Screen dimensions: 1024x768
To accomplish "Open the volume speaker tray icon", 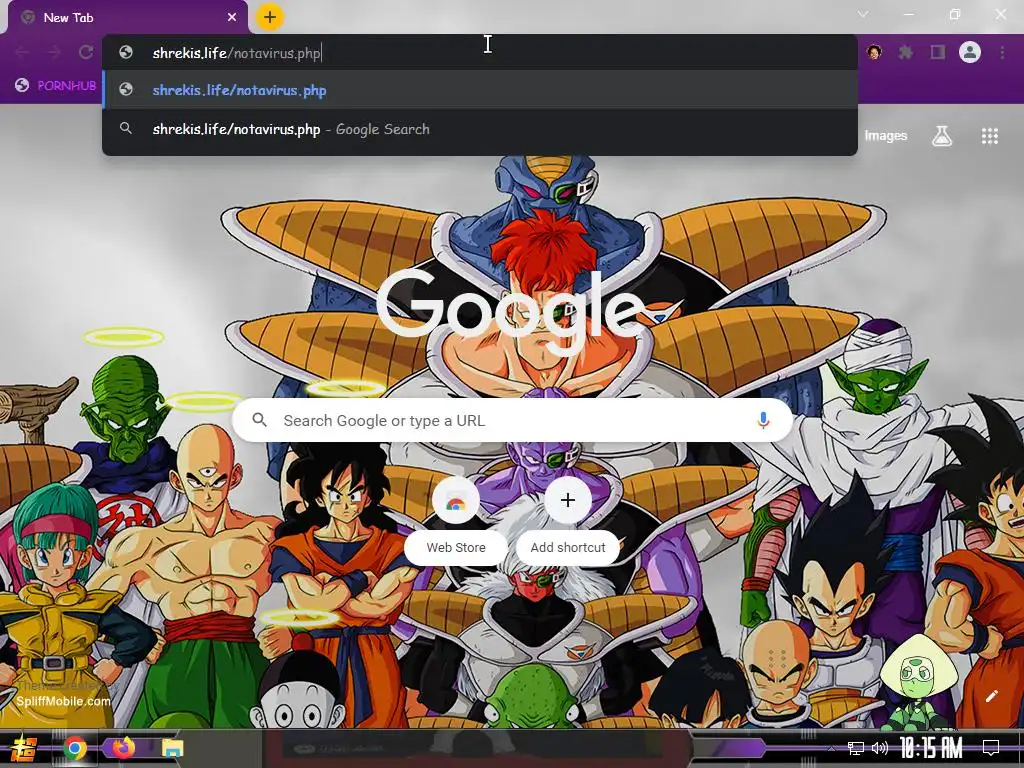I will pyautogui.click(x=880, y=748).
